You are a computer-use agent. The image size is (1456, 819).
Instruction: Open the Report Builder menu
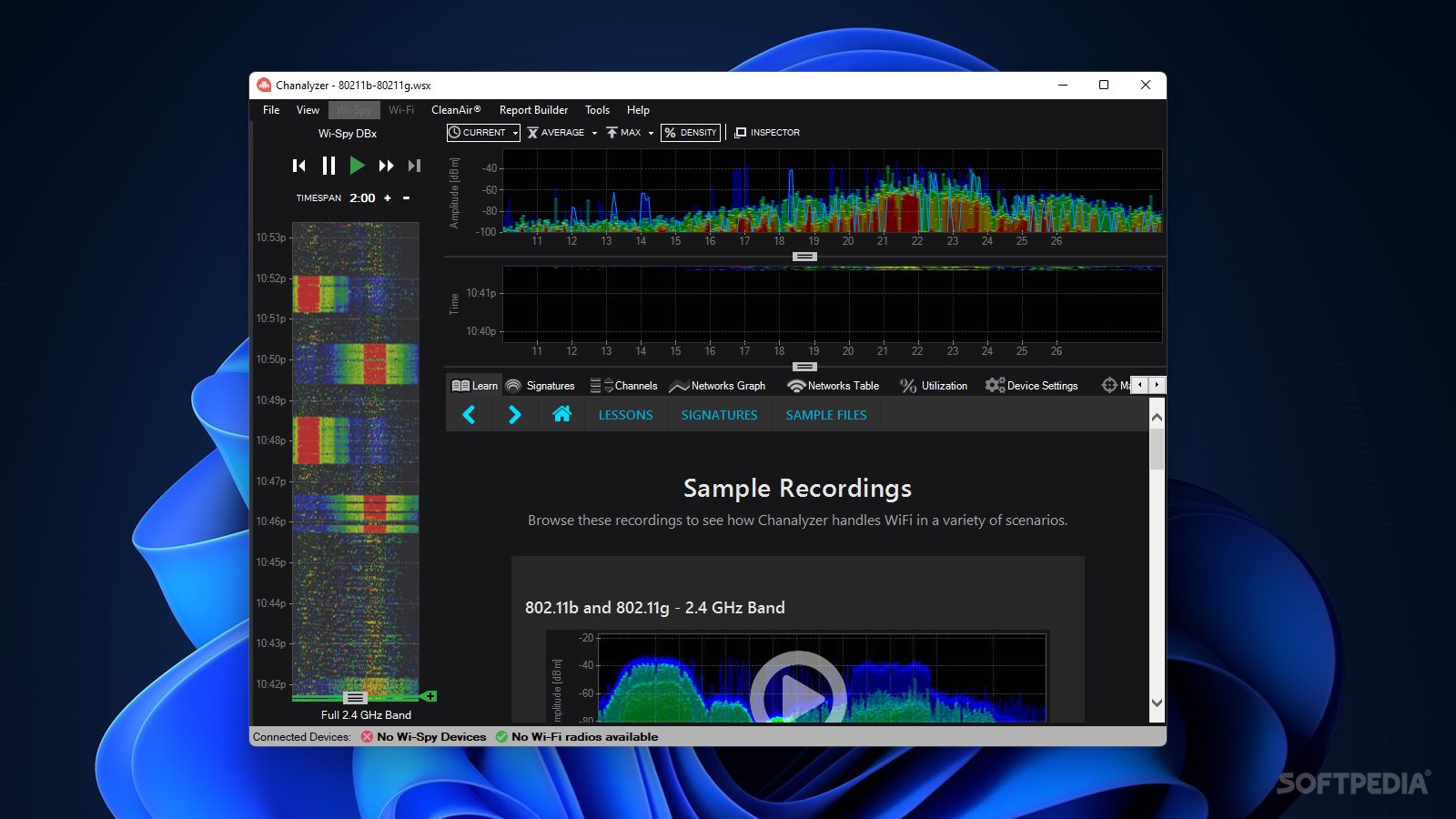pyautogui.click(x=533, y=110)
